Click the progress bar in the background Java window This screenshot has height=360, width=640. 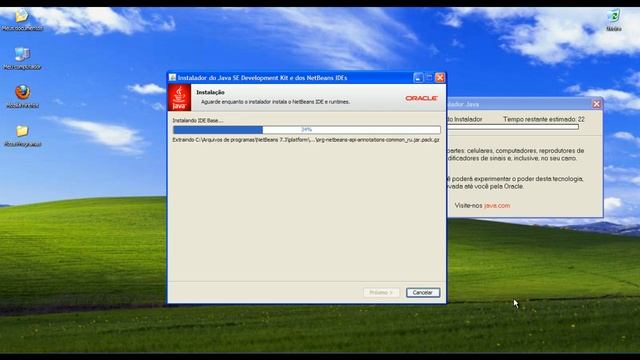[x=513, y=127]
